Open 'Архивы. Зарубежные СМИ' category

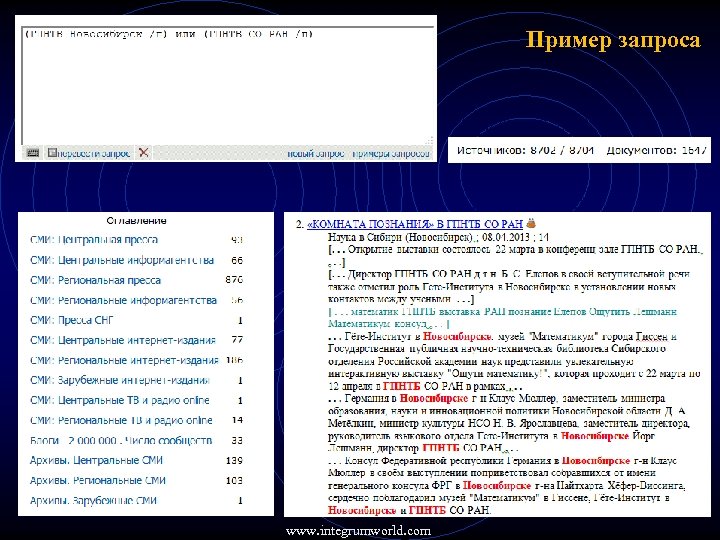tap(93, 501)
